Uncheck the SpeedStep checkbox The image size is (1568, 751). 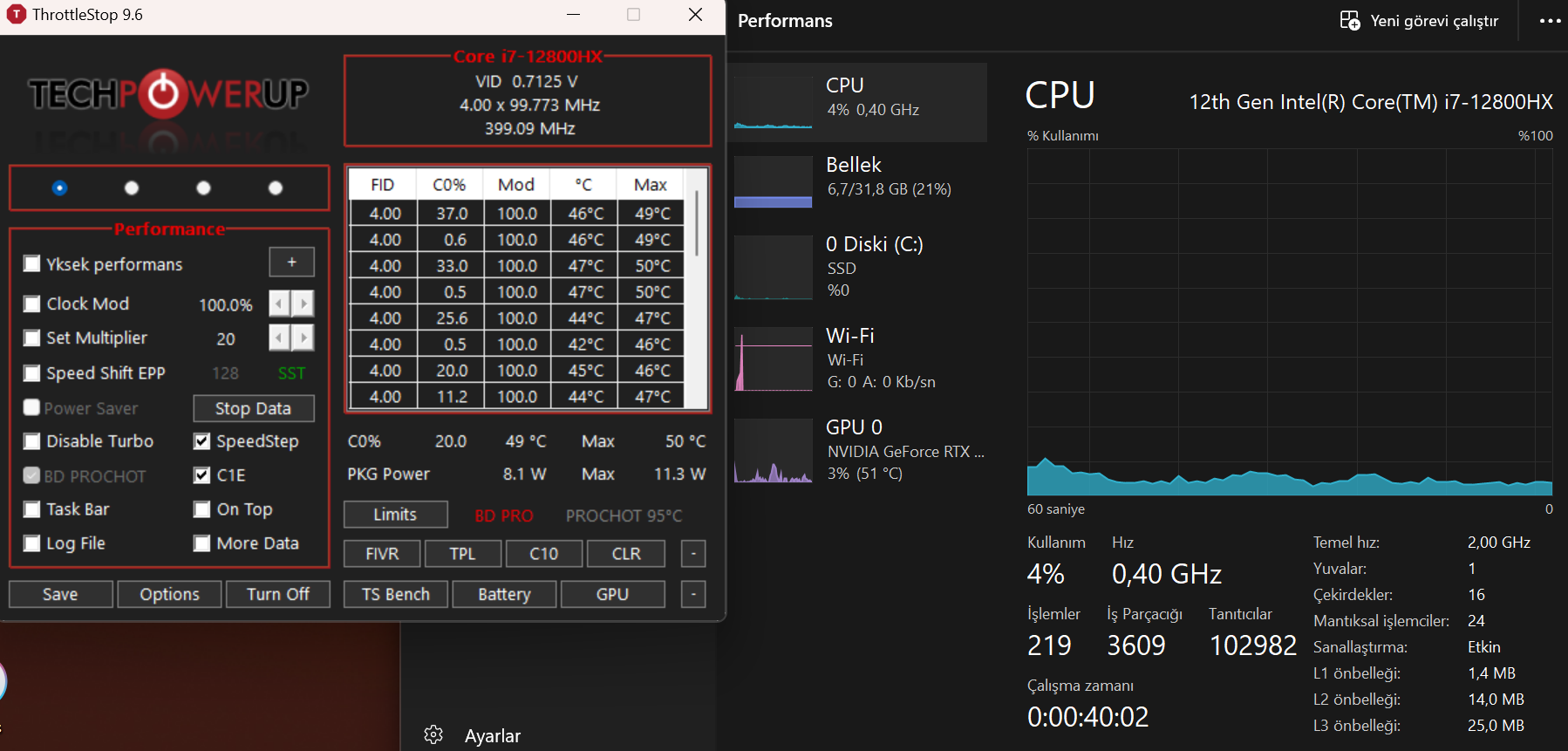[x=202, y=441]
